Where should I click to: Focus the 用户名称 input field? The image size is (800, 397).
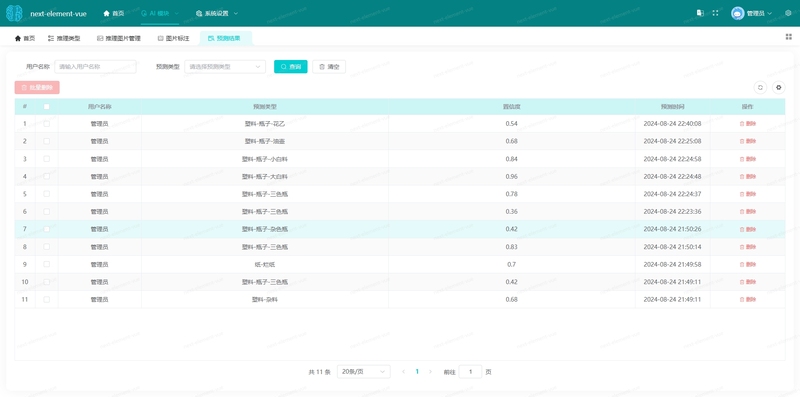(95, 66)
